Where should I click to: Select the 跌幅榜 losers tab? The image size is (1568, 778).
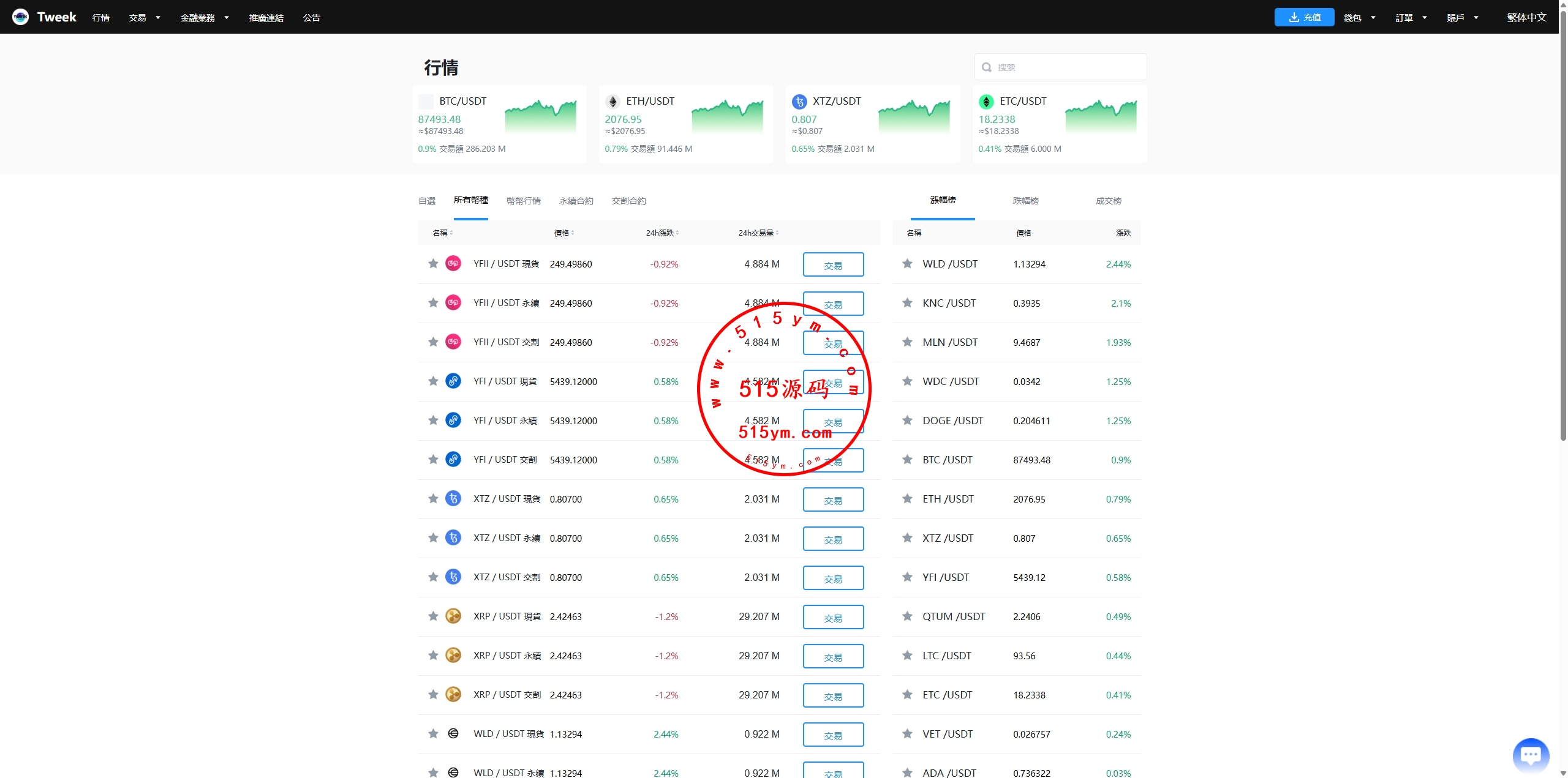pos(1025,201)
